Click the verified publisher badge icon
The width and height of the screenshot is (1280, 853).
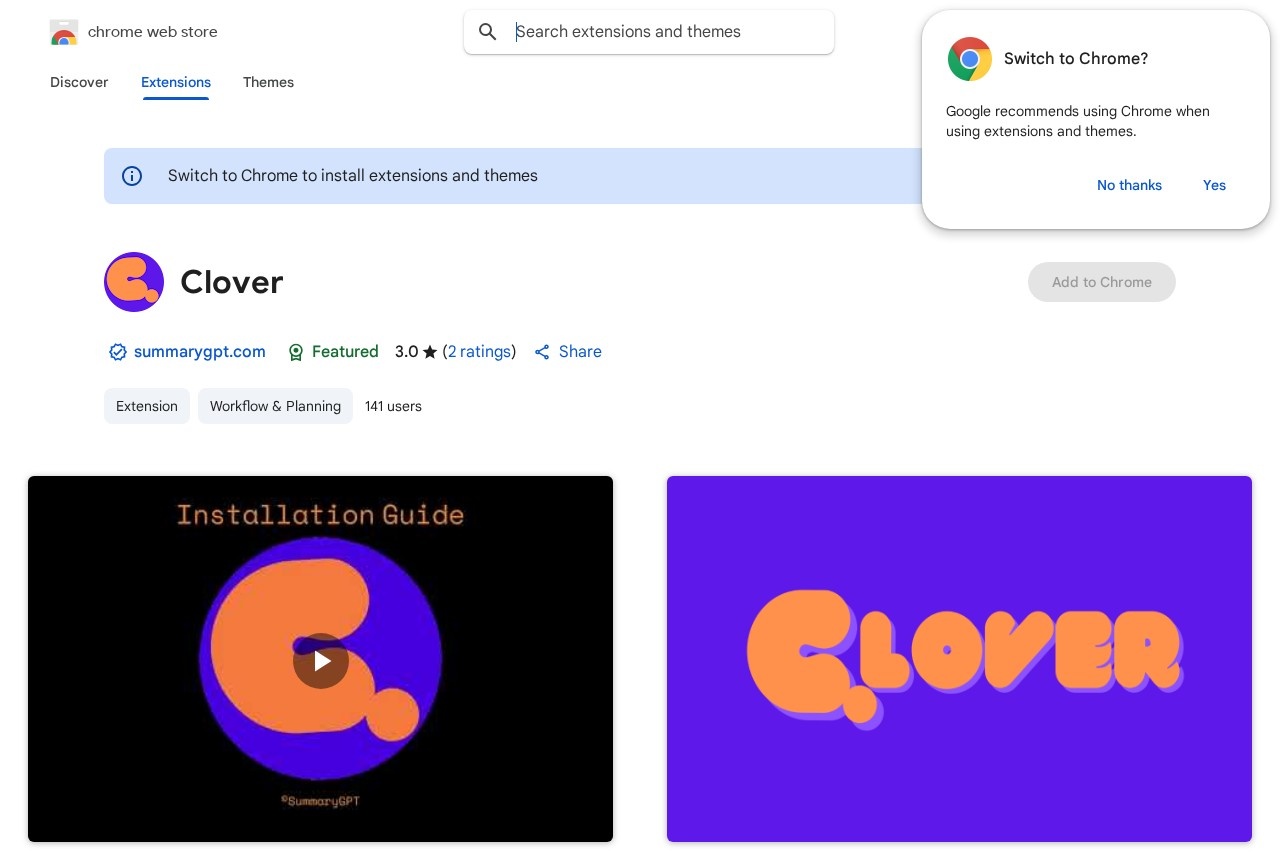click(x=118, y=352)
